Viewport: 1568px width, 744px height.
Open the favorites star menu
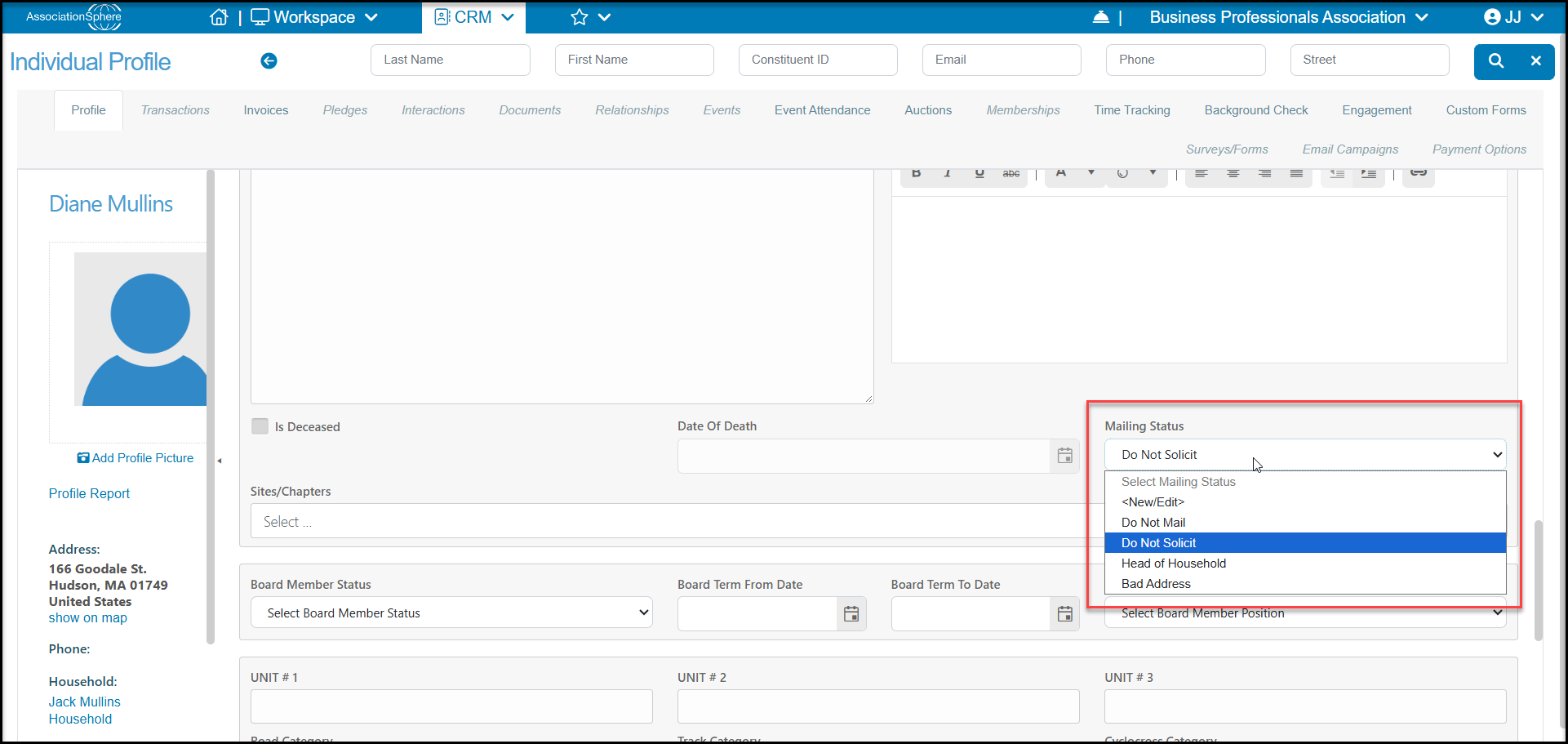[x=590, y=17]
